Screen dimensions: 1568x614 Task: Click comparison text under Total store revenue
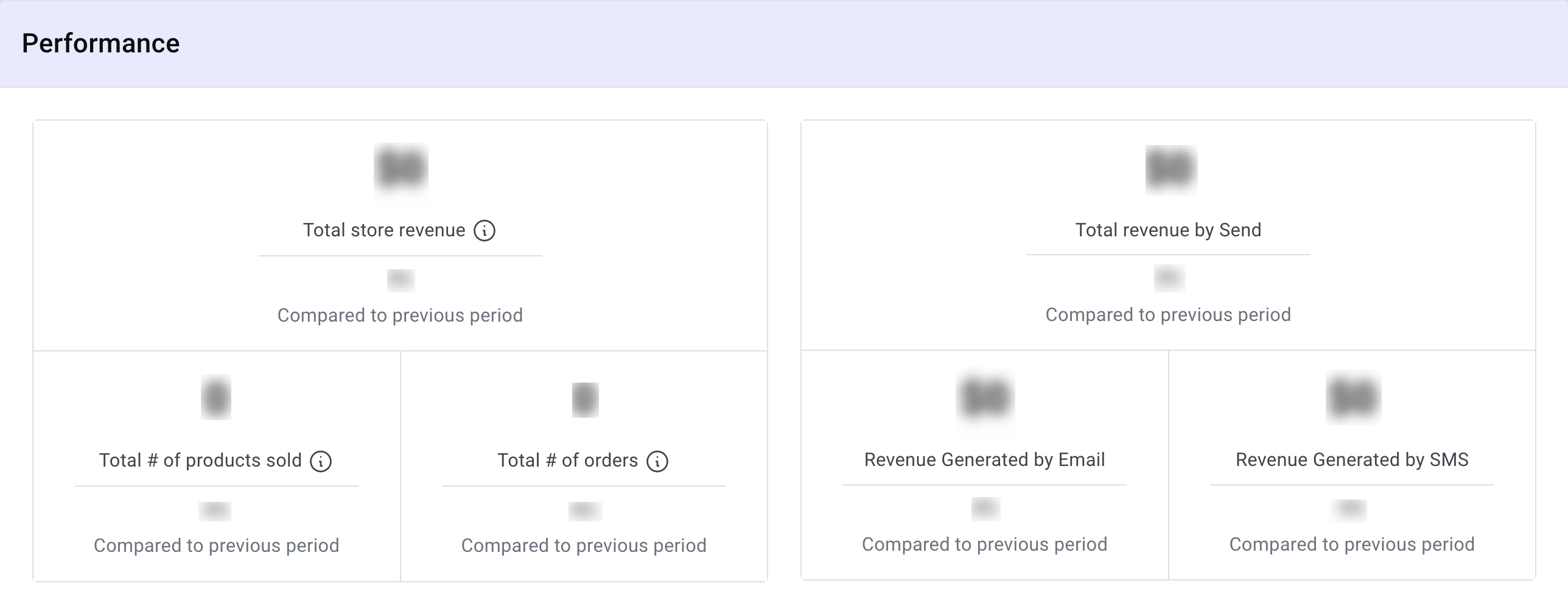(400, 315)
